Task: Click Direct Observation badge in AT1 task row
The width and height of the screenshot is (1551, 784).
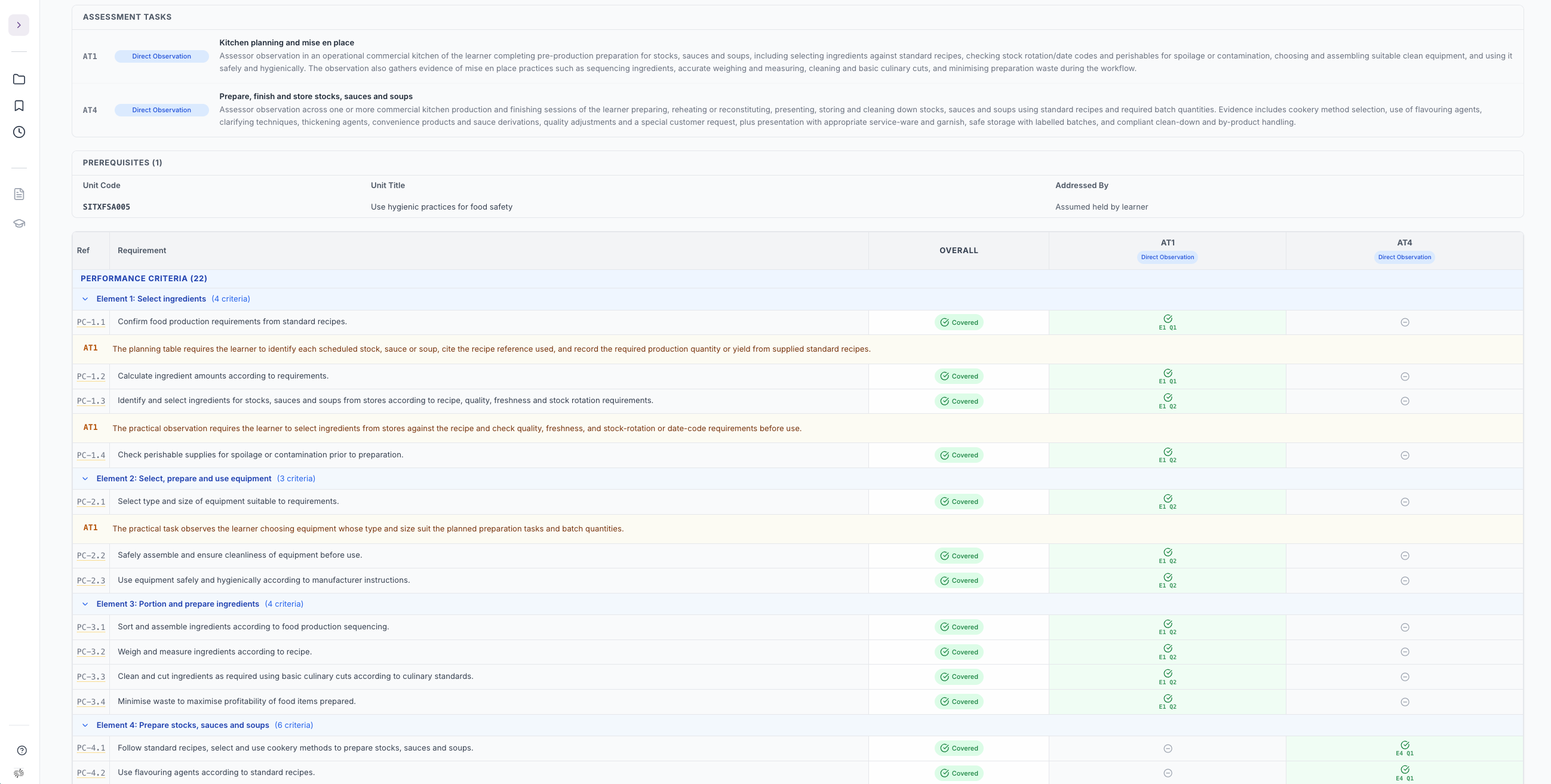Action: click(x=161, y=57)
